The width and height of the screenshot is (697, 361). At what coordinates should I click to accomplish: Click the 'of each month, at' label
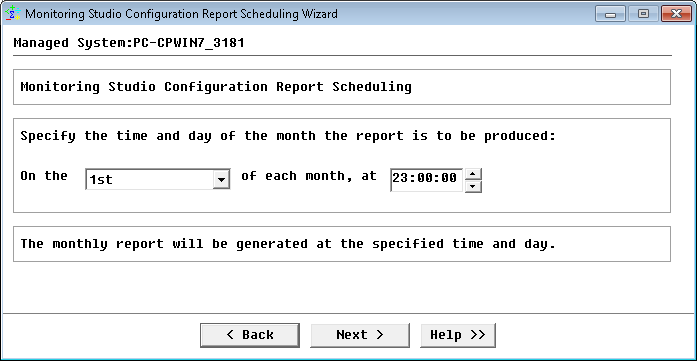(x=308, y=176)
